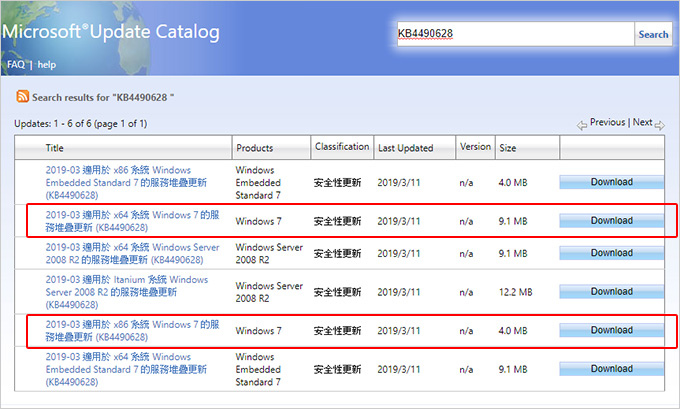The height and width of the screenshot is (409, 680).
Task: Open the help link
Action: [x=47, y=65]
